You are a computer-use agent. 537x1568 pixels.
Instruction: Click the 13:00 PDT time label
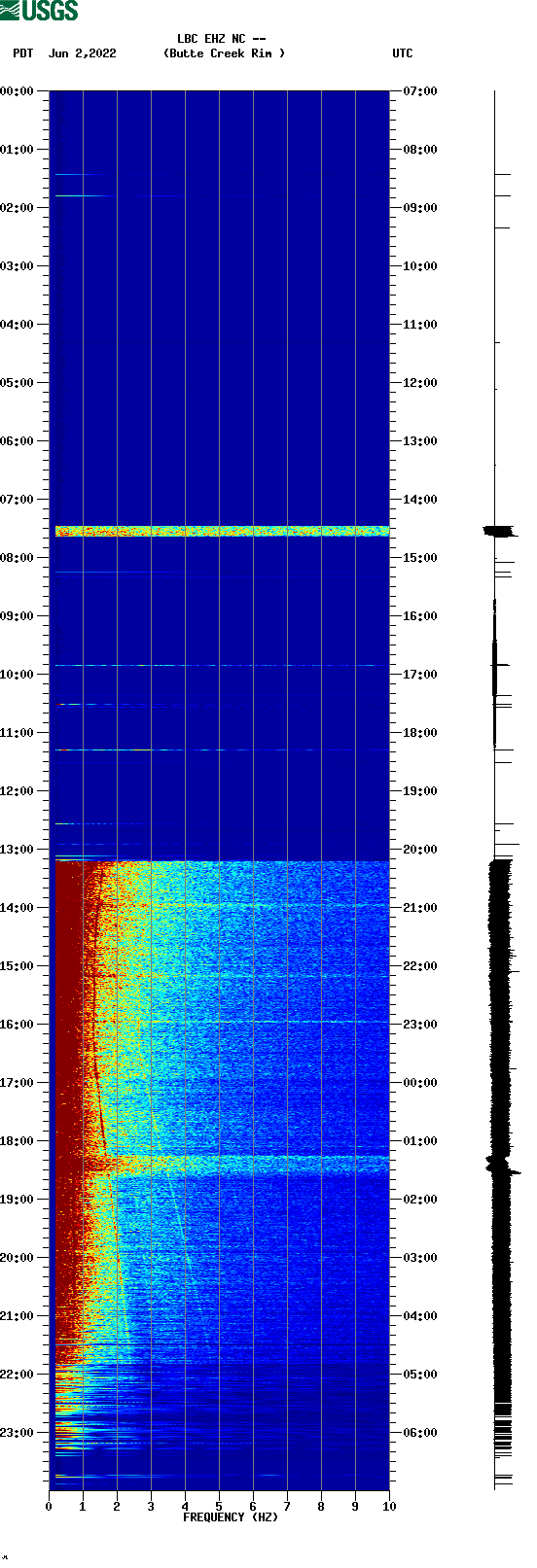(17, 850)
